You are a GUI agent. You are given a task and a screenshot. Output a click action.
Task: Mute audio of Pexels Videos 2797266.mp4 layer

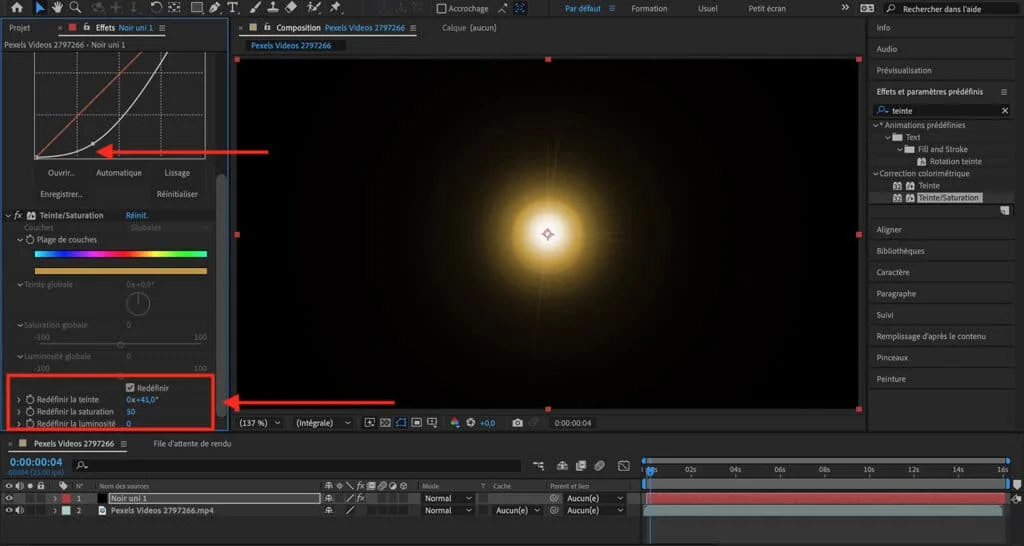tap(20, 511)
